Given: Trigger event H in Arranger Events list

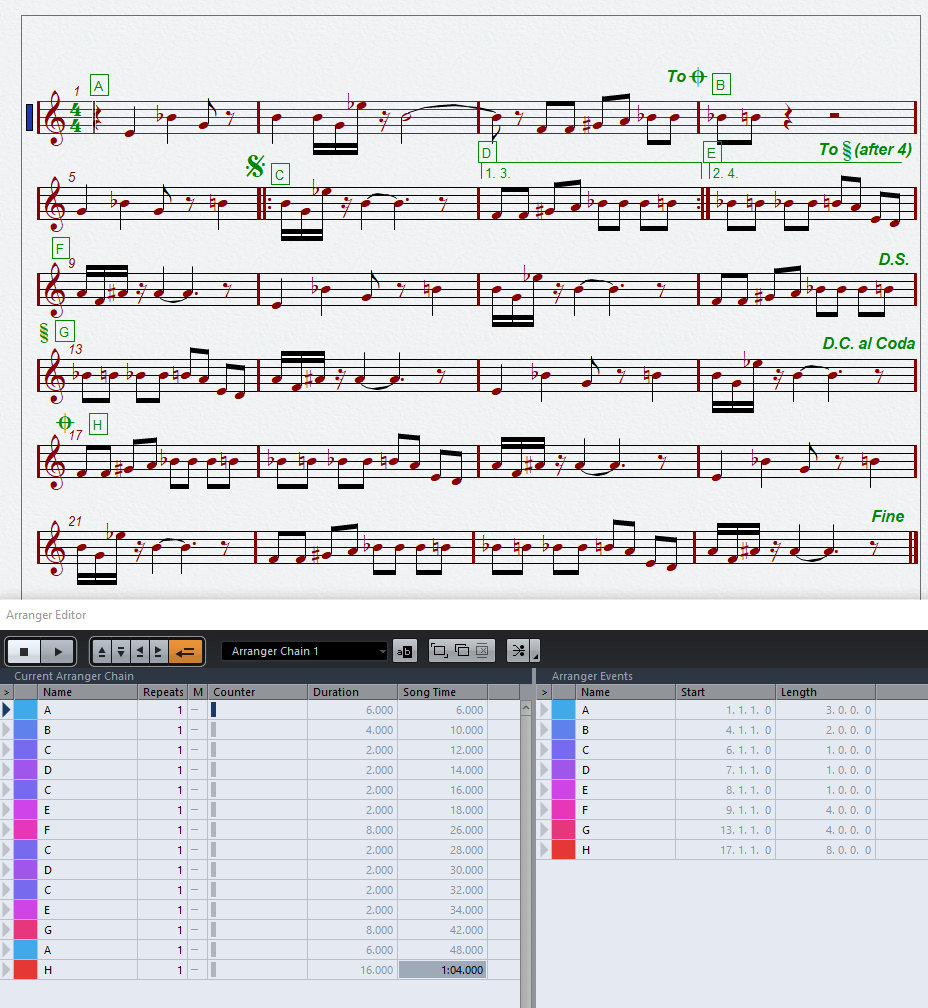Looking at the screenshot, I should tap(544, 850).
